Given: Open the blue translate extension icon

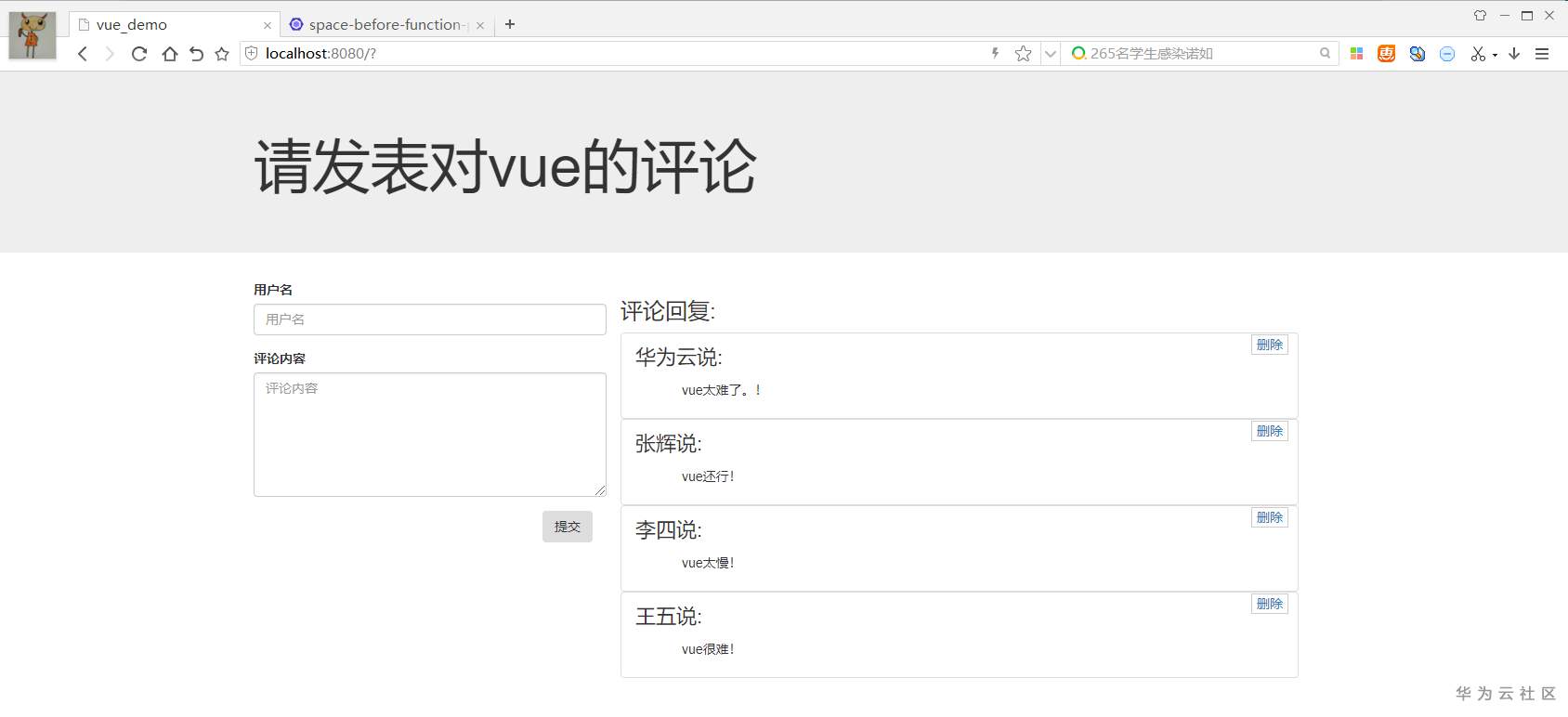Looking at the screenshot, I should pos(1418,54).
